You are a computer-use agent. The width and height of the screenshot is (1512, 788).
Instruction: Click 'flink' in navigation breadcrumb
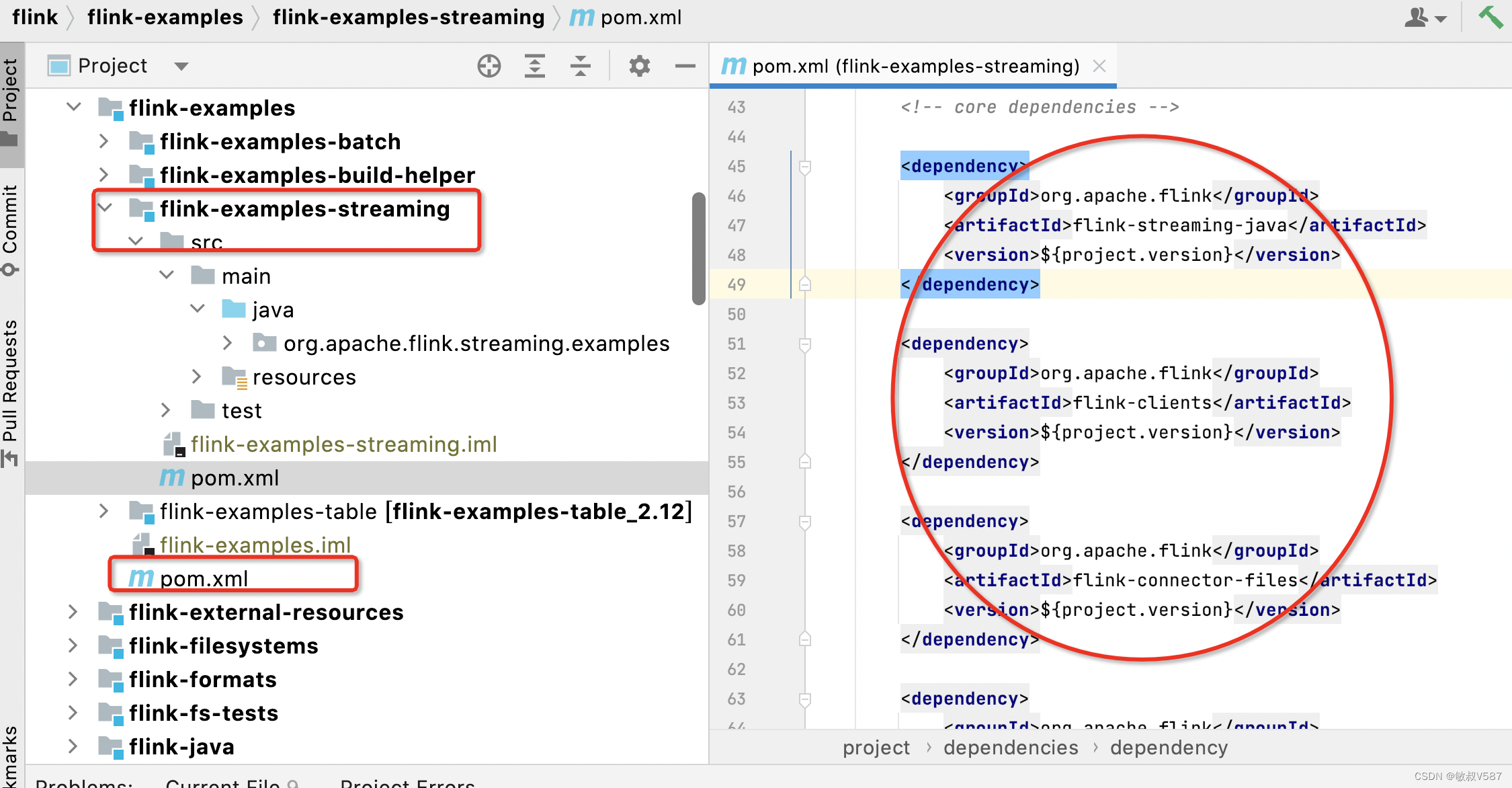tap(35, 17)
